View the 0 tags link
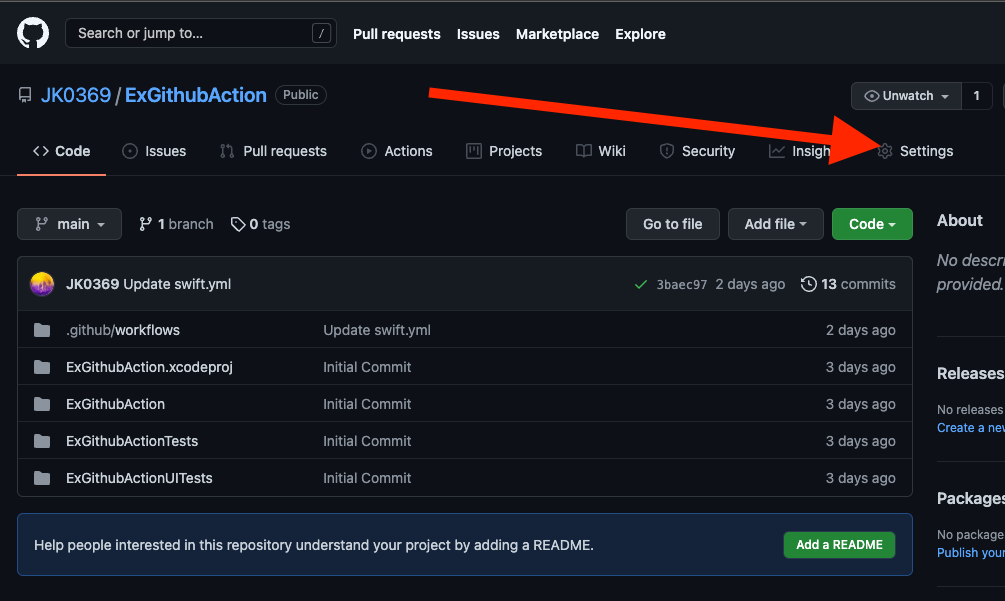This screenshot has width=1005, height=601. pyautogui.click(x=260, y=224)
